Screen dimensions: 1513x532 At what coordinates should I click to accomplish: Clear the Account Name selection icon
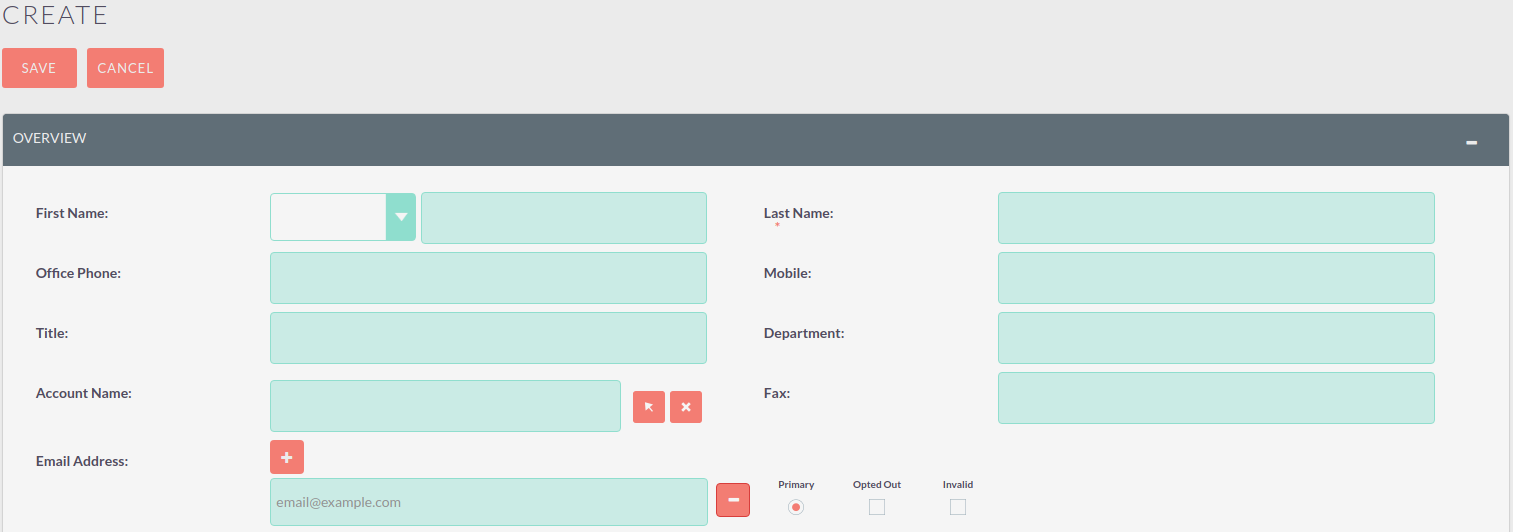pyautogui.click(x=686, y=407)
